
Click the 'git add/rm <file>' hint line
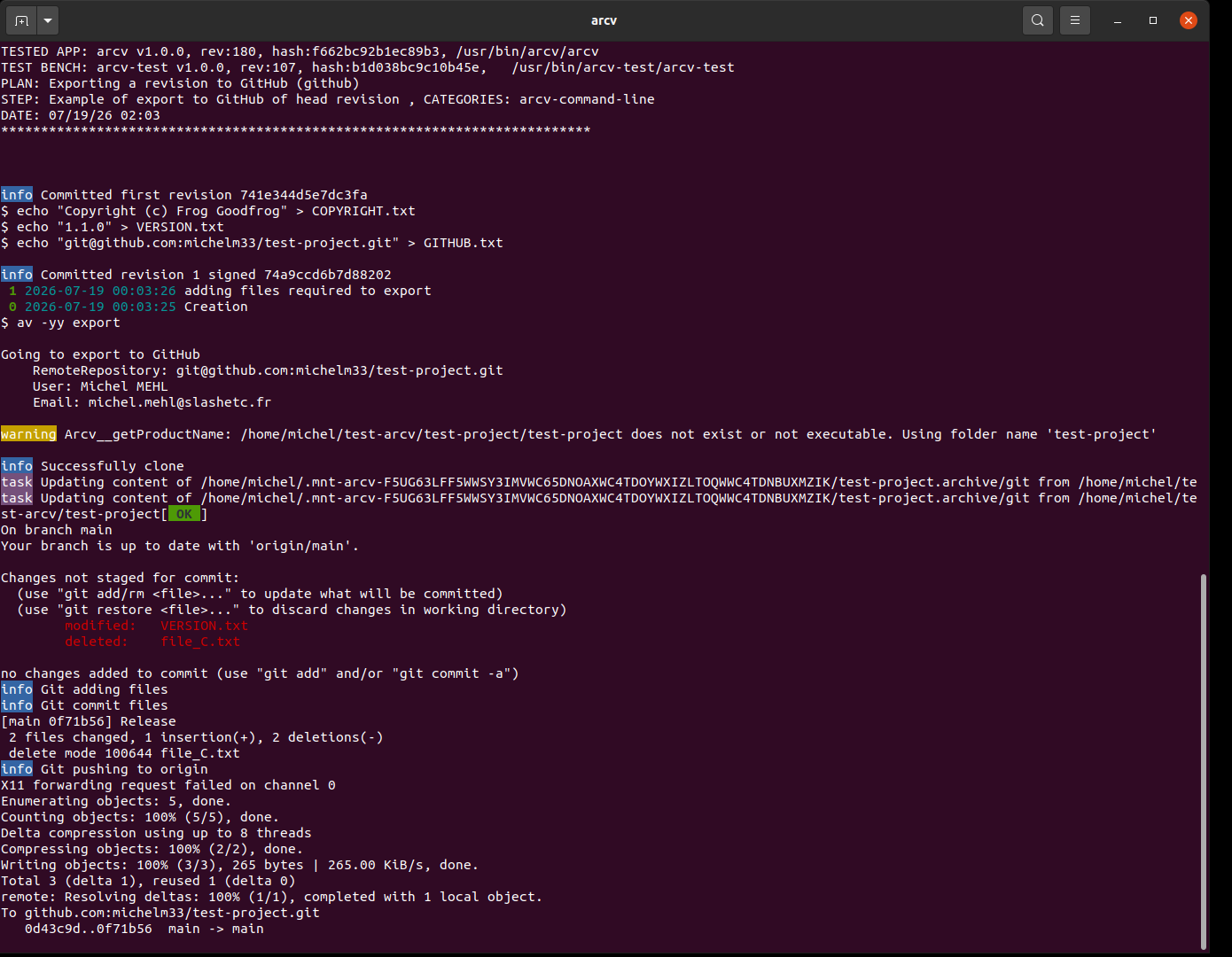tap(260, 594)
